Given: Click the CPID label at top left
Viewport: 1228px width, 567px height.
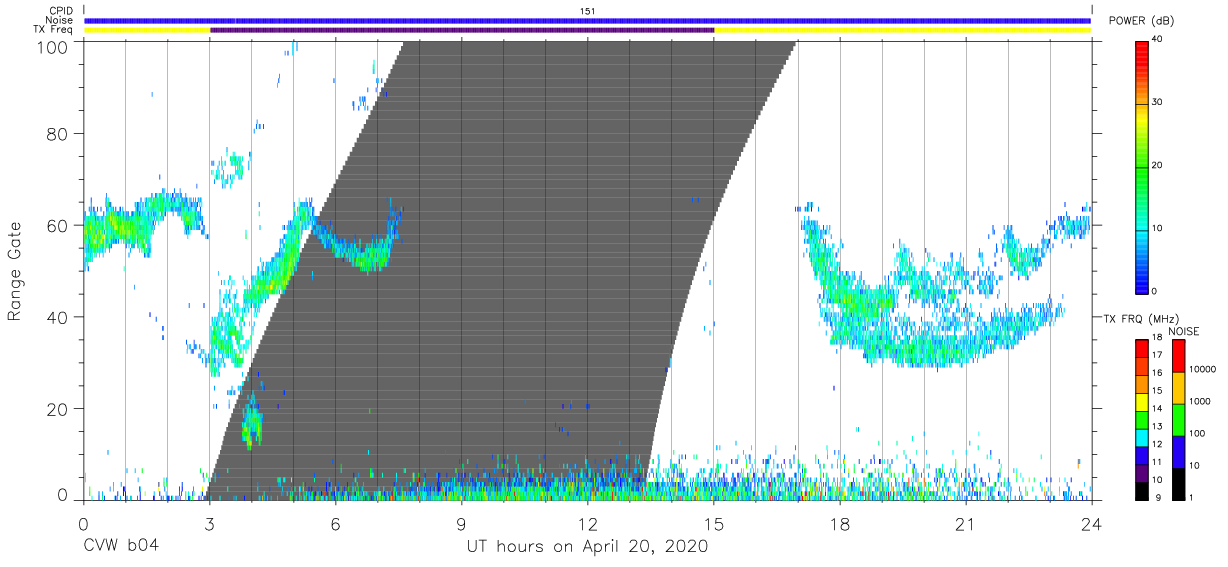Looking at the screenshot, I should click(60, 11).
